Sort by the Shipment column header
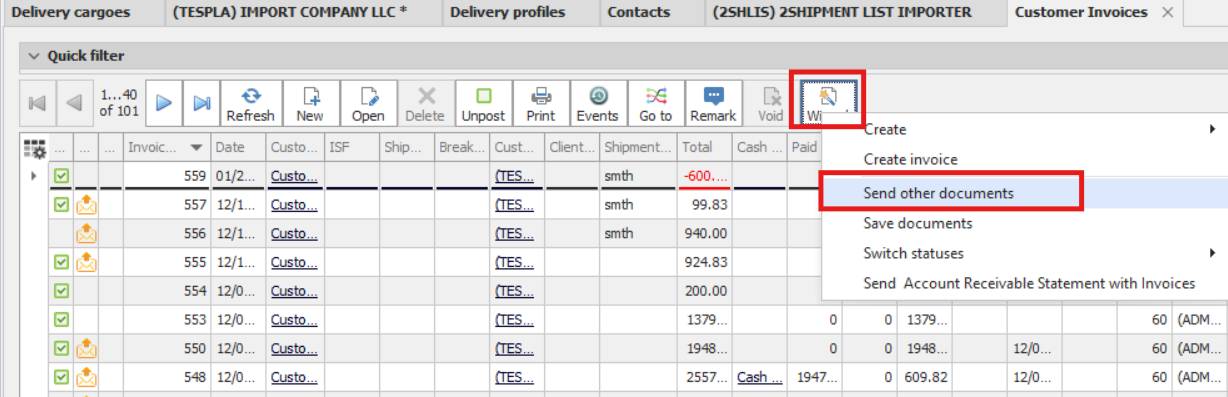 [638, 147]
